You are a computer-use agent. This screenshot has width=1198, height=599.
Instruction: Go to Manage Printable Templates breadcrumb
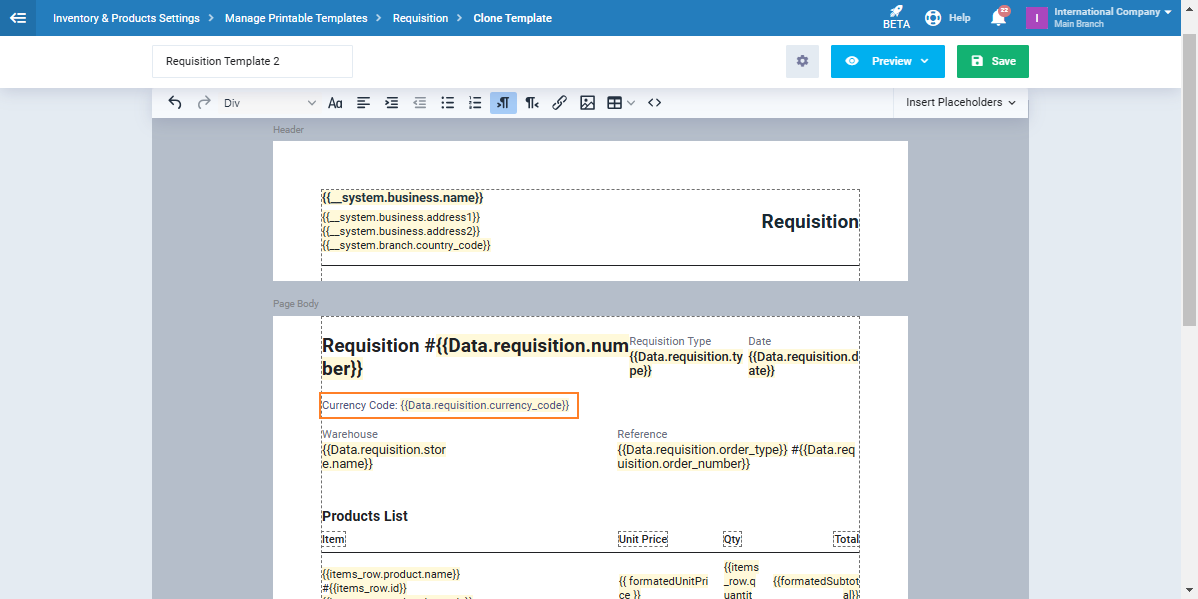click(296, 18)
